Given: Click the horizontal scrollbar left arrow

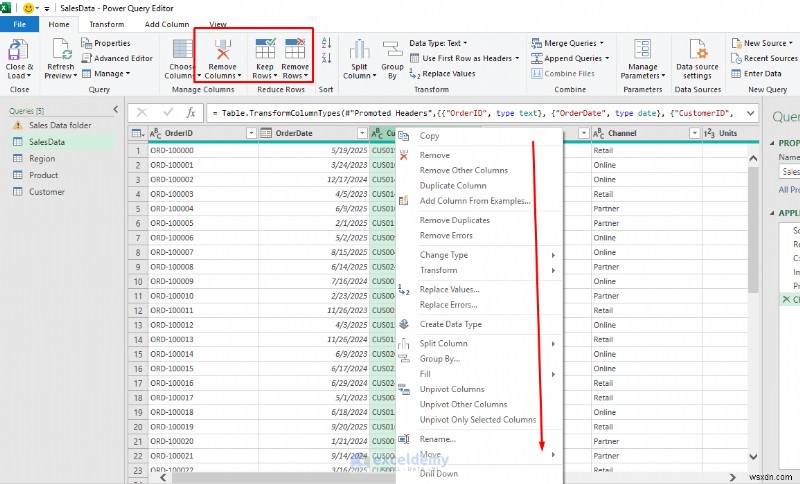Looking at the screenshot, I should [x=163, y=478].
